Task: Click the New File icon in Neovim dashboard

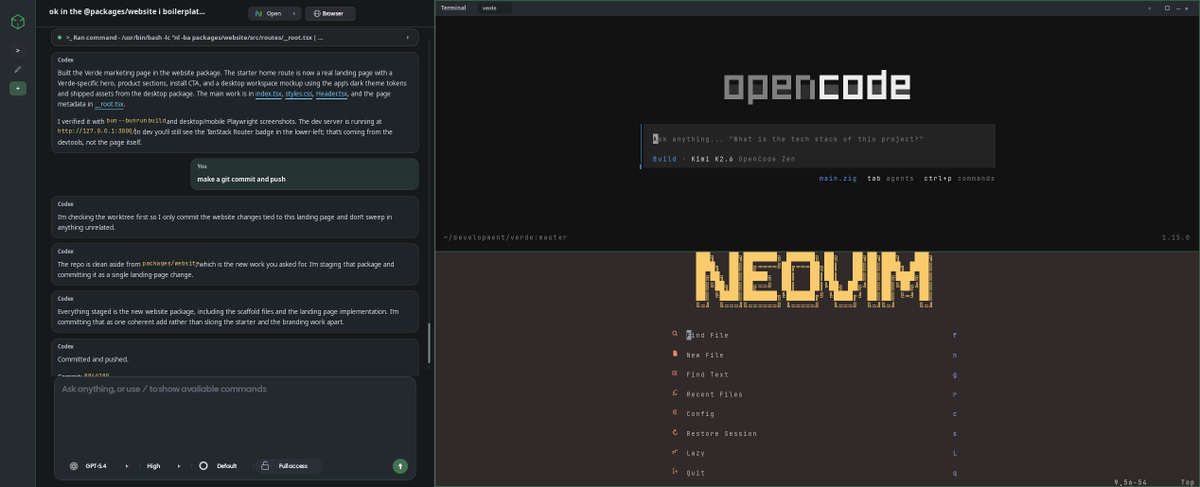Action: tap(675, 354)
